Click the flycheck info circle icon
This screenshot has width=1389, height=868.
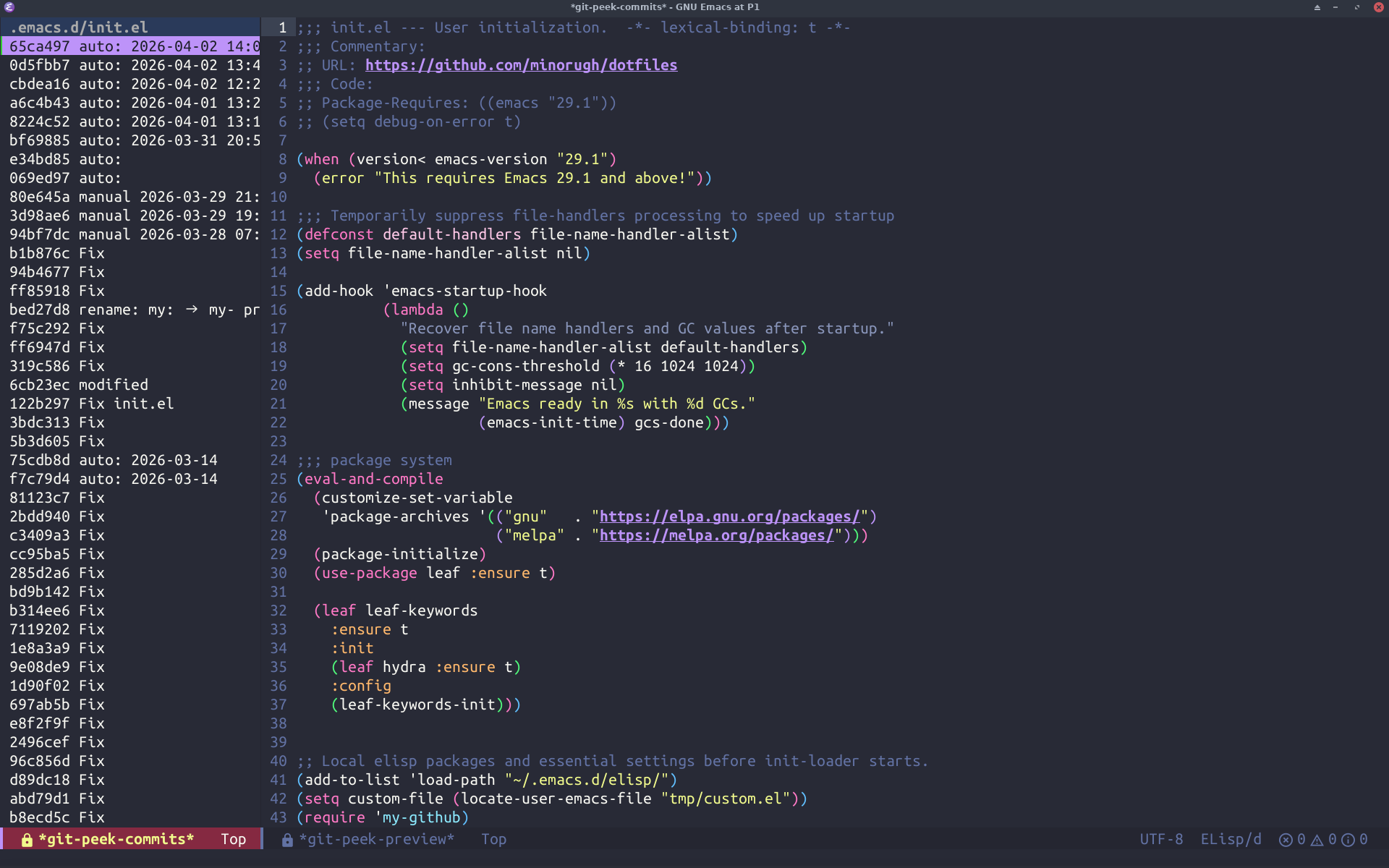coord(1348,840)
